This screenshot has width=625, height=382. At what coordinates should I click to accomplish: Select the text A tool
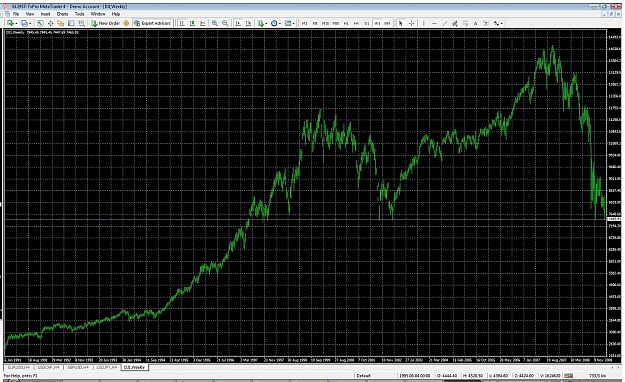pos(476,23)
